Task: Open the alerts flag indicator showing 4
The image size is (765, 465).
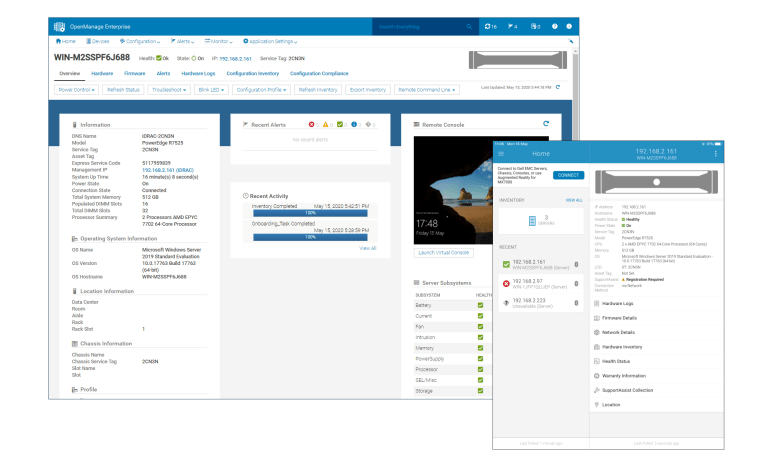Action: (512, 27)
